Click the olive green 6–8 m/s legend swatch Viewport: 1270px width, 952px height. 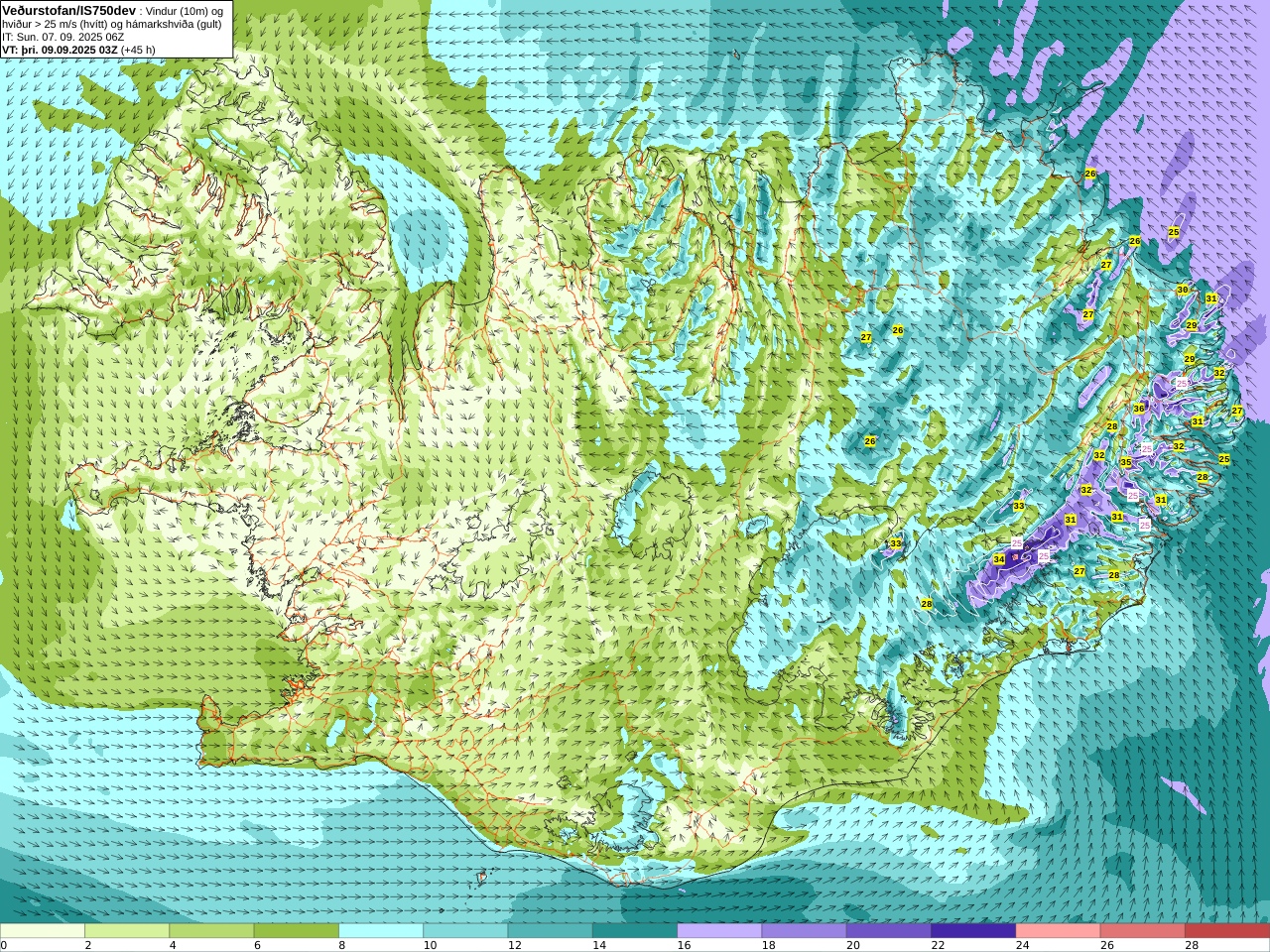pos(297,930)
